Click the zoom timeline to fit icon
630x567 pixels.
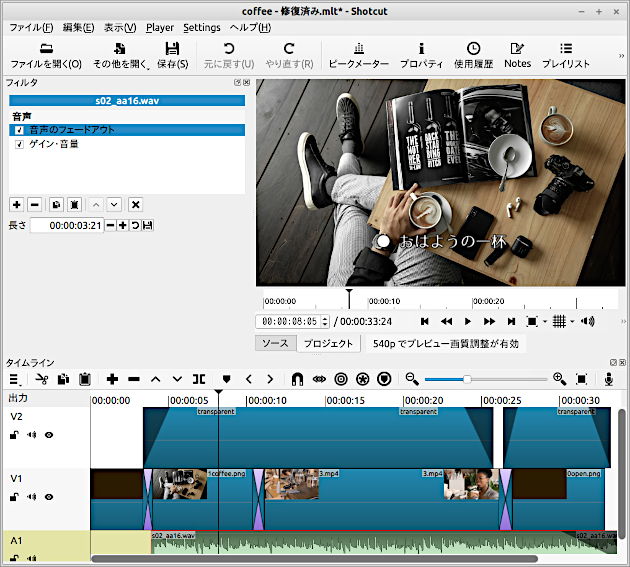click(581, 379)
